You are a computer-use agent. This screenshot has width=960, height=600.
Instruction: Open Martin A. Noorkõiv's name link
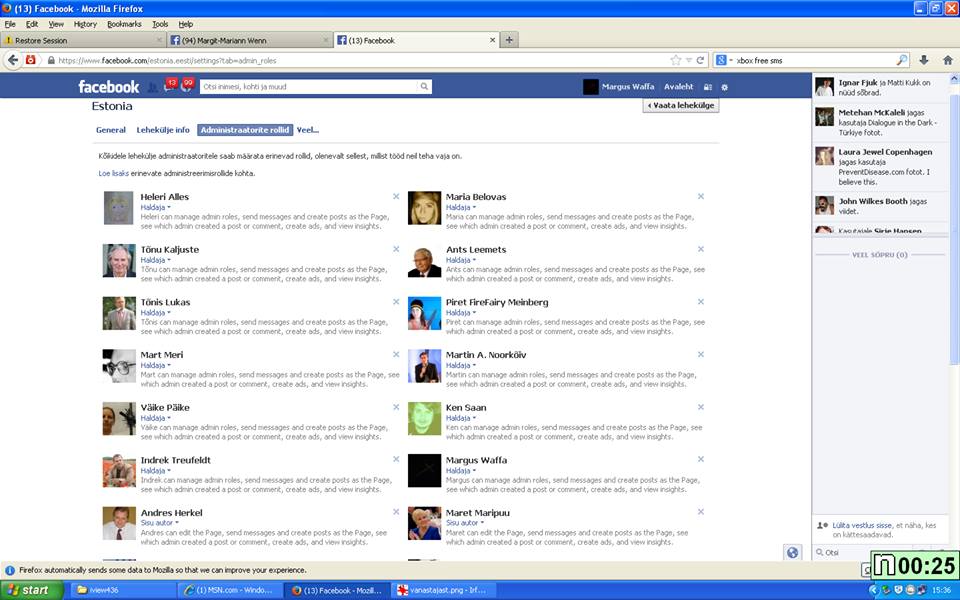pos(486,354)
